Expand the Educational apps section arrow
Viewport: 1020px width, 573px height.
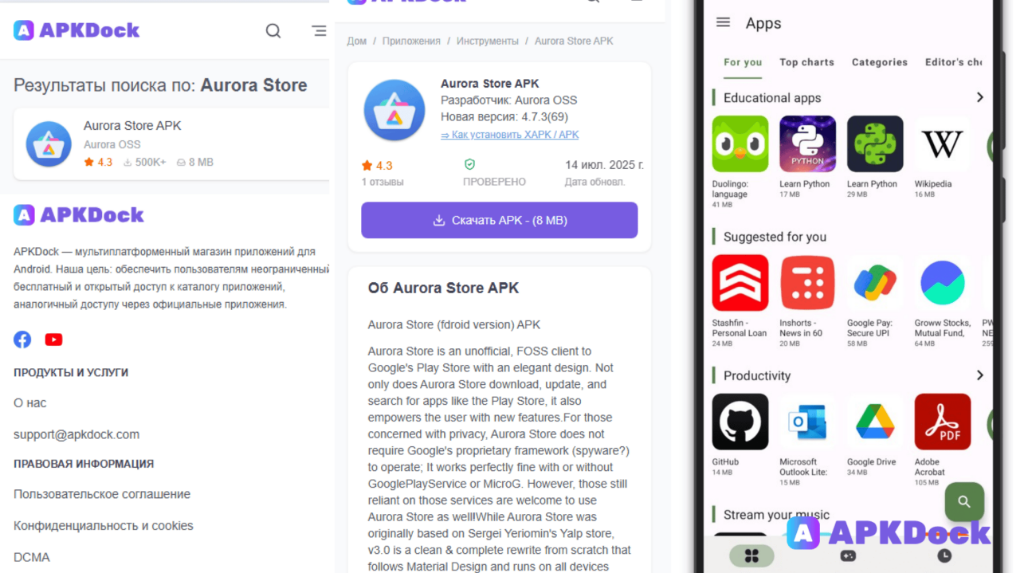(x=980, y=98)
